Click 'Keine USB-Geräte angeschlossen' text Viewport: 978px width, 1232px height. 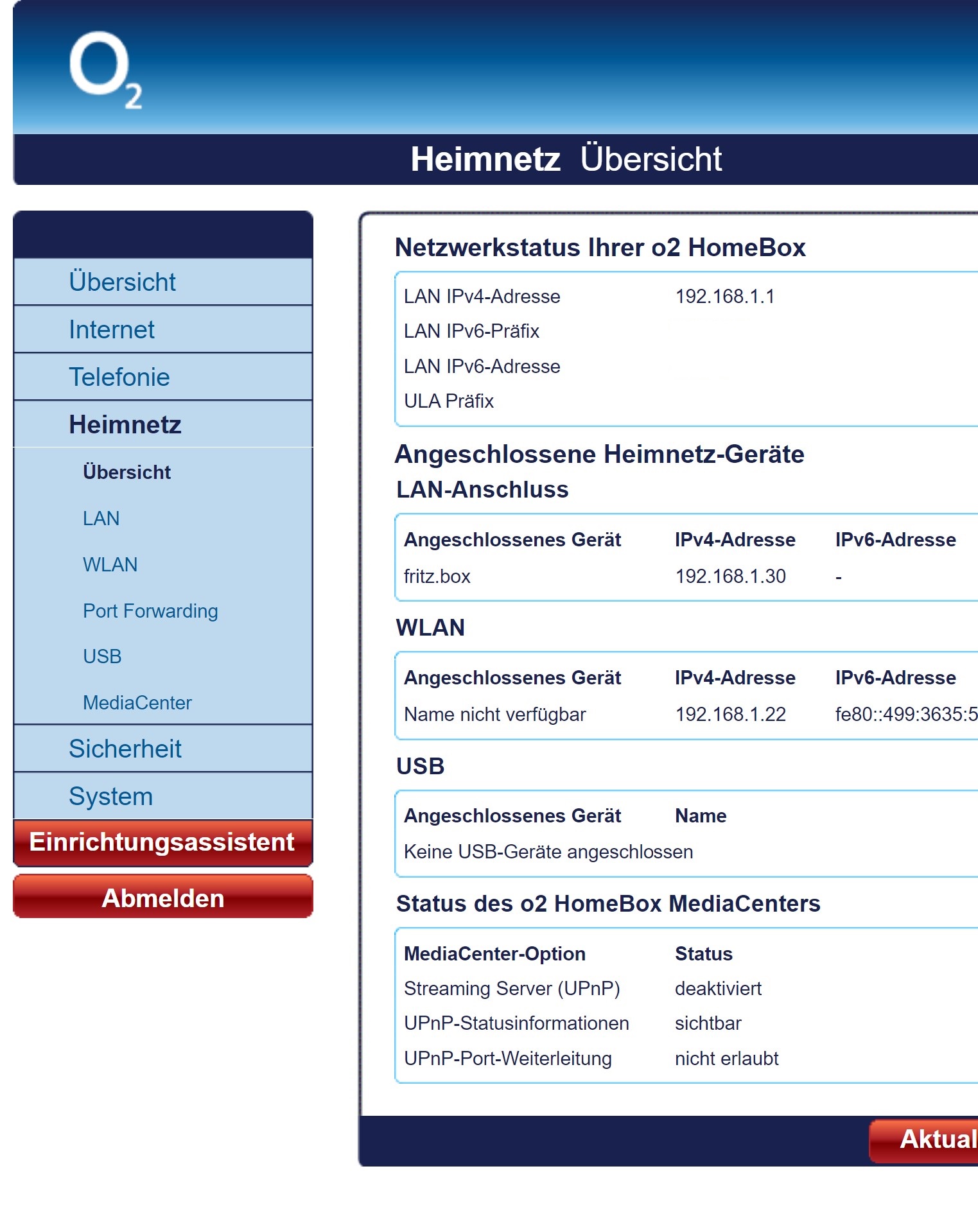pyautogui.click(x=548, y=852)
